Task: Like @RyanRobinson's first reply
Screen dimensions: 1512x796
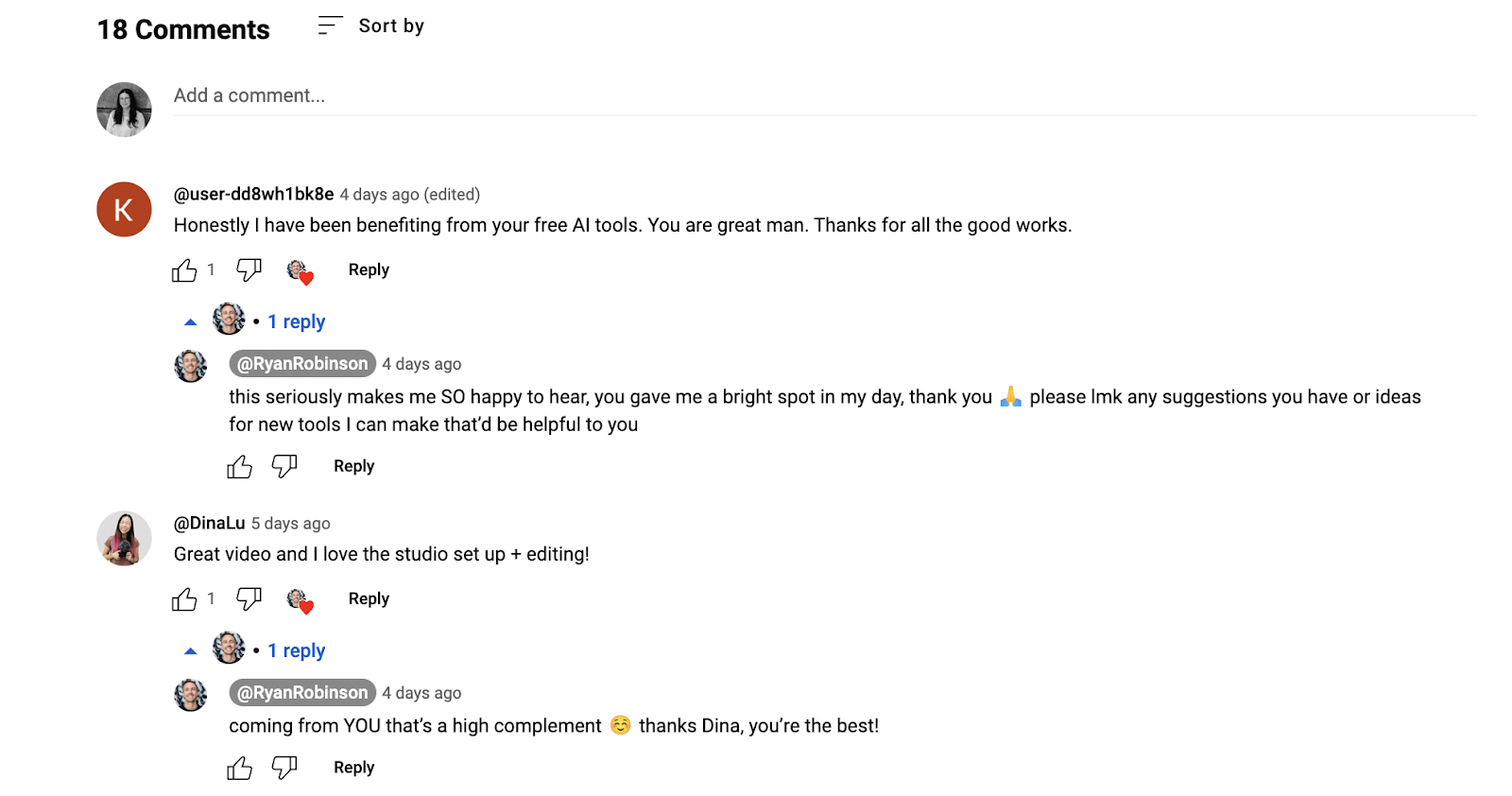Action: tap(239, 466)
